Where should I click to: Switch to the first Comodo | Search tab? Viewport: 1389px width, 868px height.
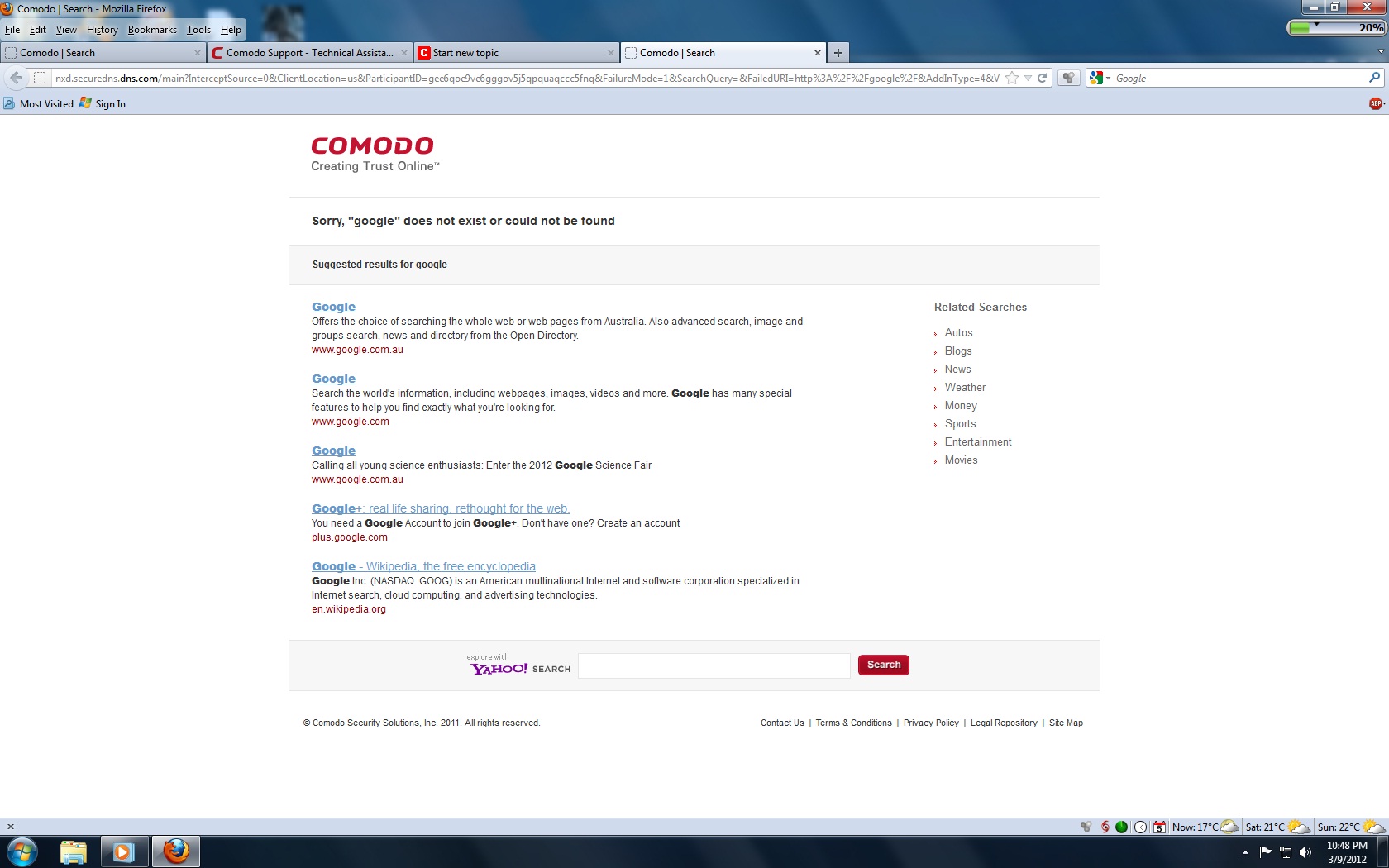[103, 52]
